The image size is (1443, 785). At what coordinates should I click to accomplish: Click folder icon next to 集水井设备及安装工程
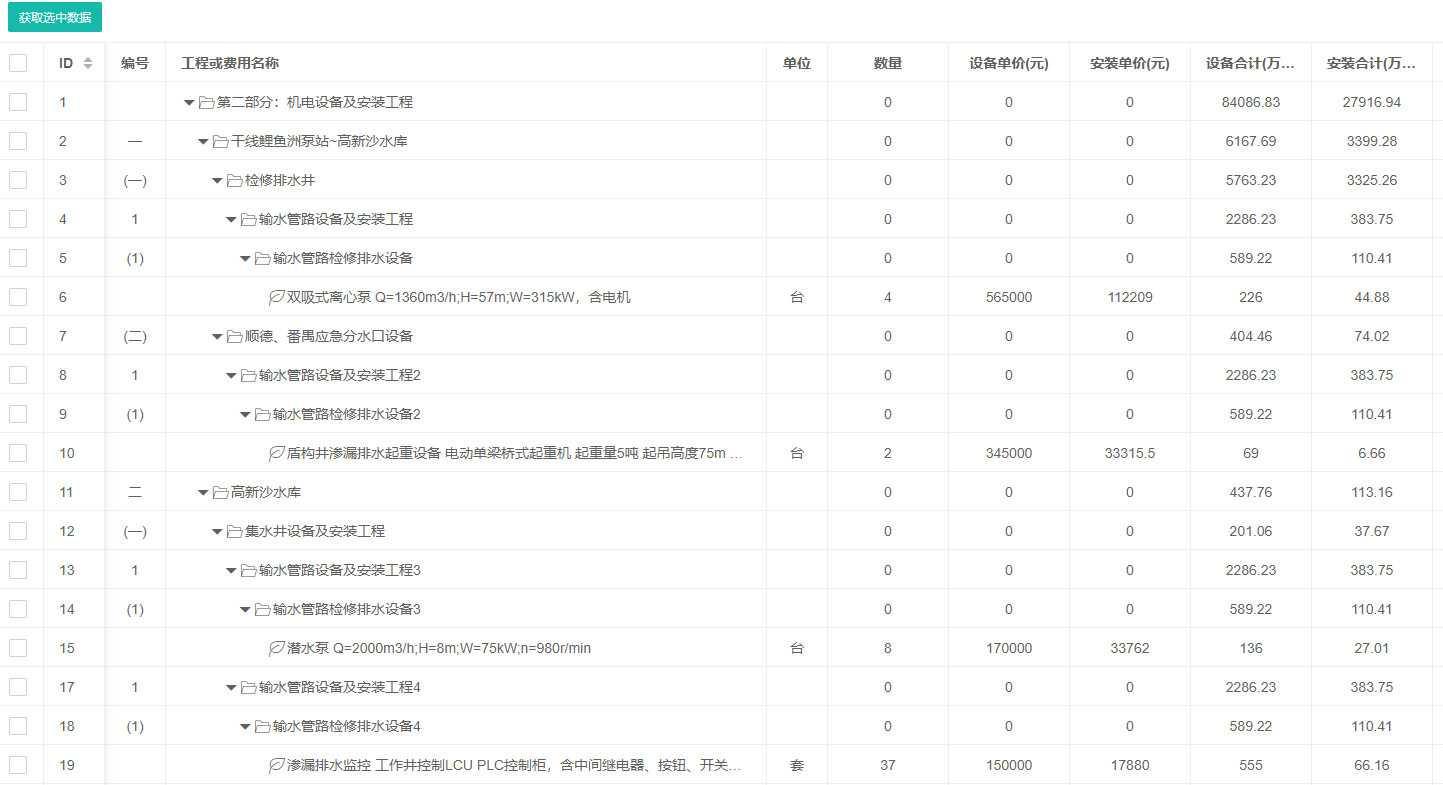click(235, 531)
